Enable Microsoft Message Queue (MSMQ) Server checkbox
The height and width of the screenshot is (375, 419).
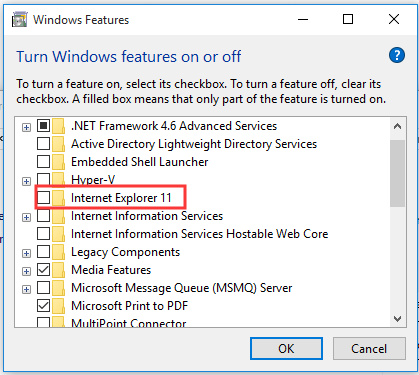tap(43, 288)
